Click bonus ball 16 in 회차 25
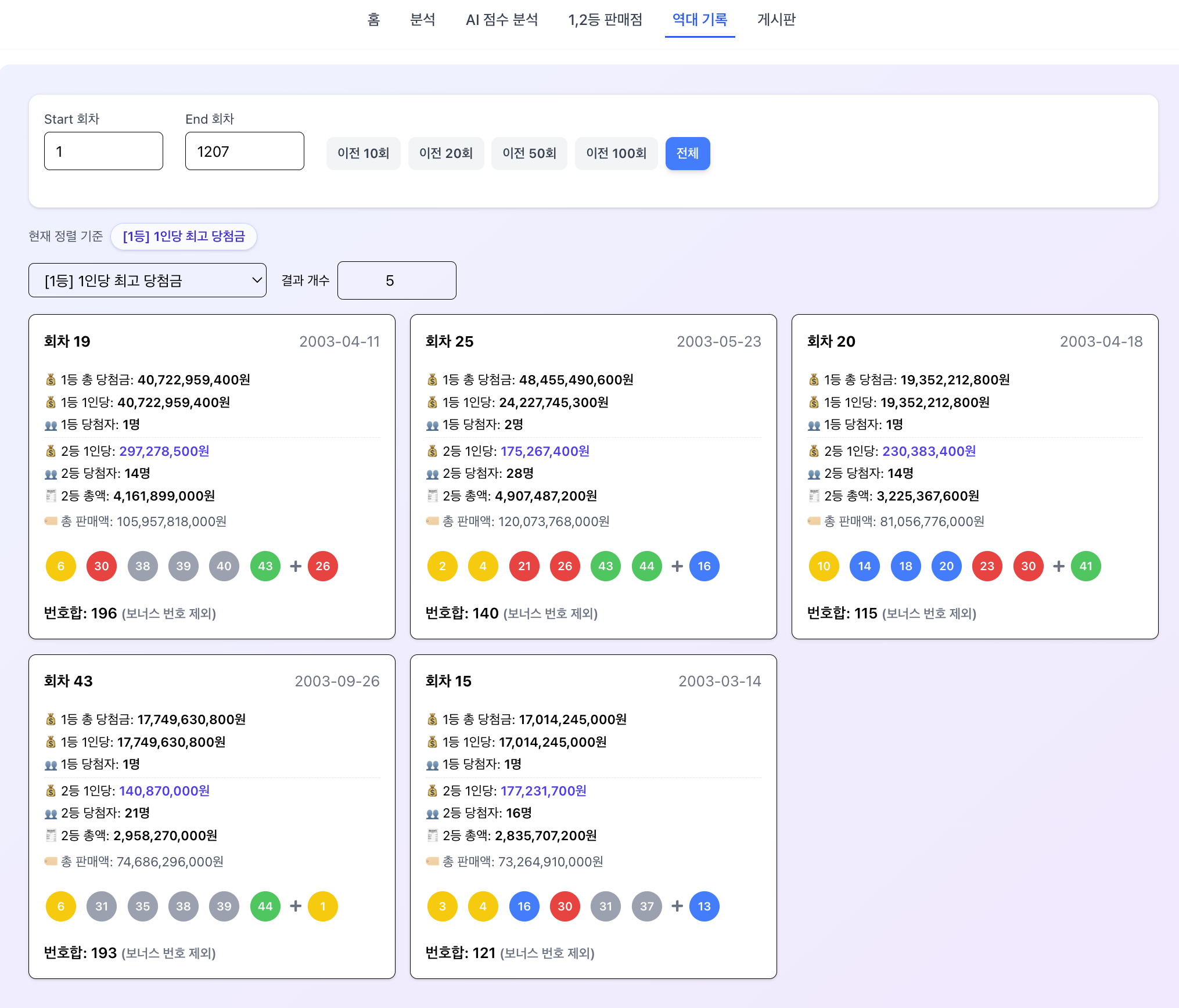 pyautogui.click(x=704, y=566)
